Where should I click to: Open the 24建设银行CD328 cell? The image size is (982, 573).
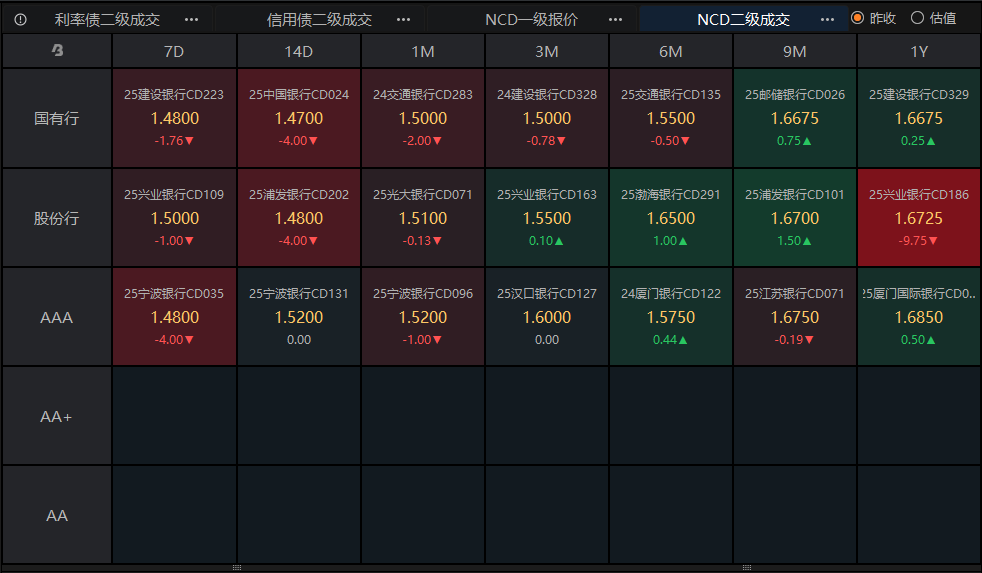point(547,118)
